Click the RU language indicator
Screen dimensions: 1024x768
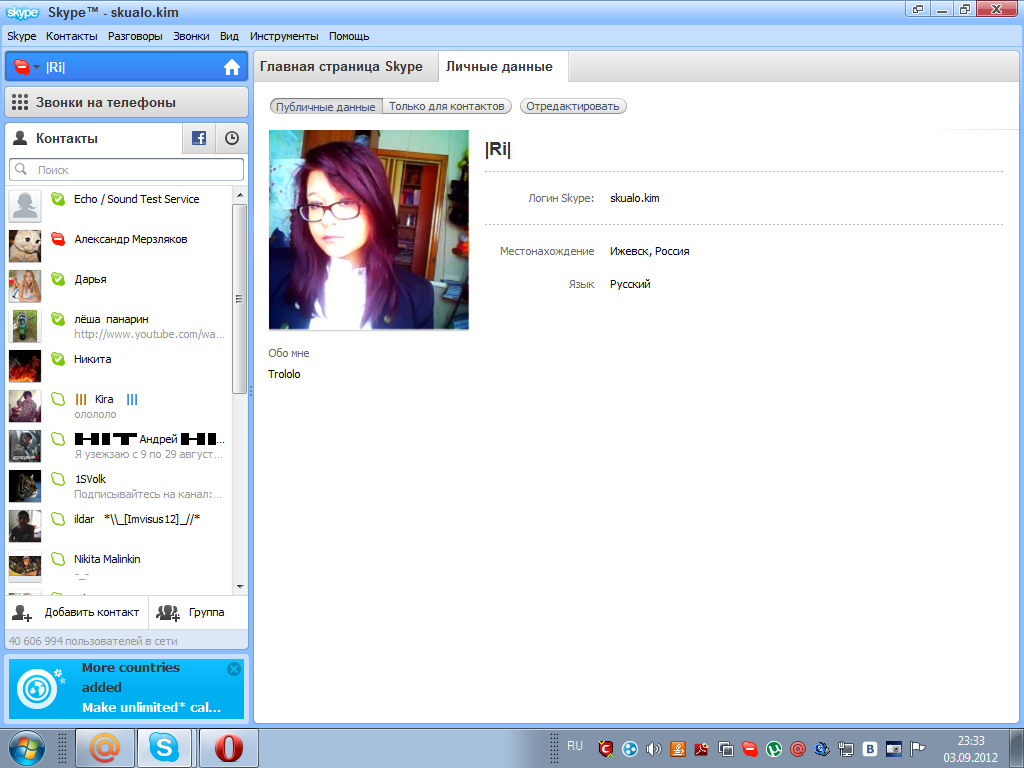coord(575,746)
